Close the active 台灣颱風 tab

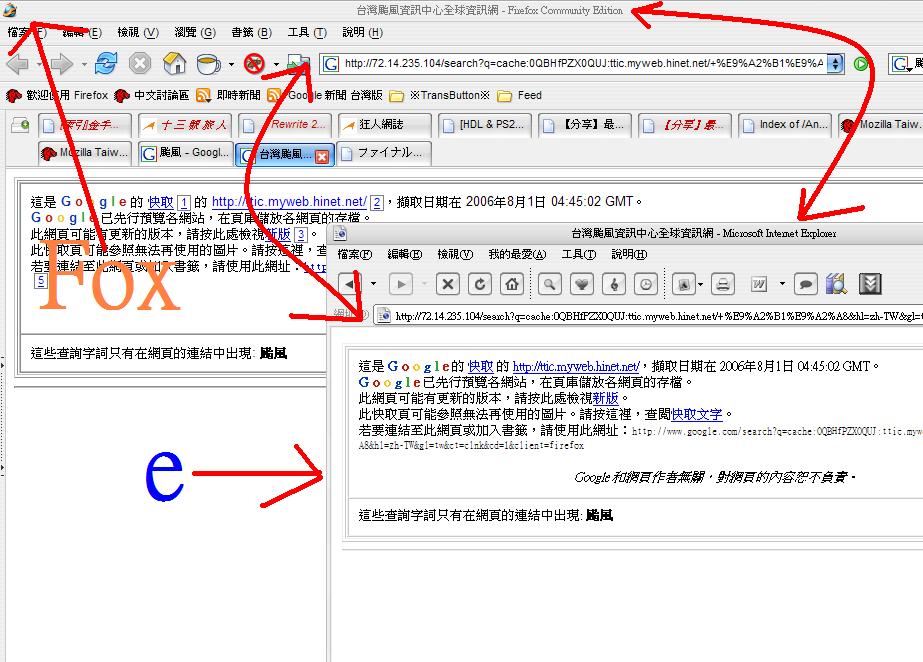[x=322, y=156]
